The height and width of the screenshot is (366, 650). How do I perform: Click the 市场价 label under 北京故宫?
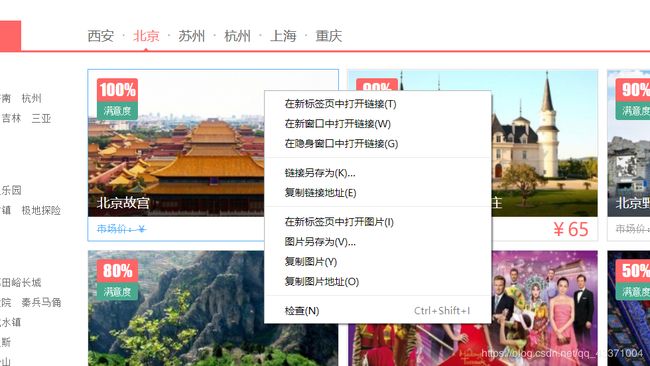click(121, 229)
